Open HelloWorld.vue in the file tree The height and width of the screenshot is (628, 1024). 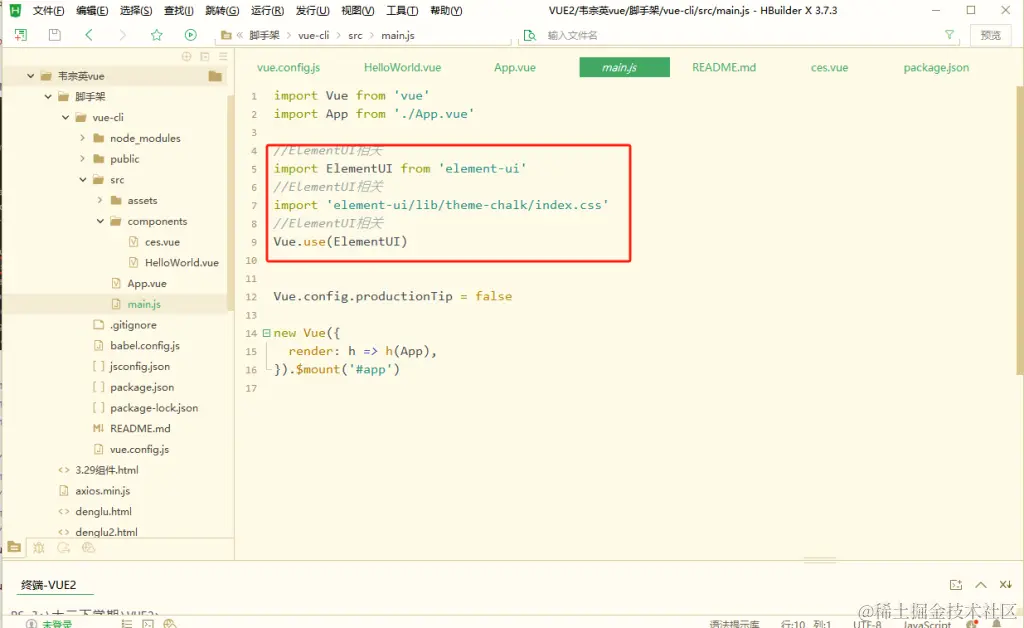[x=182, y=262]
